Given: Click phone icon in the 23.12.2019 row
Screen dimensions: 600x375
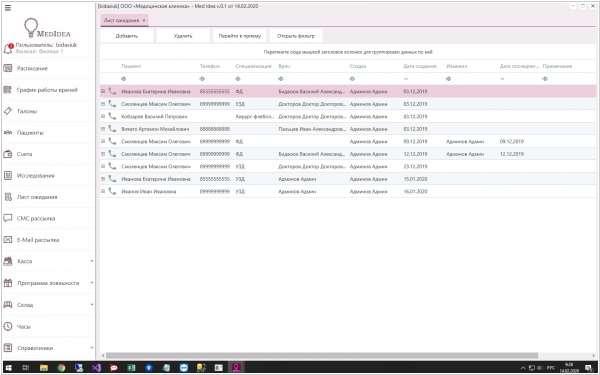Looking at the screenshot, I should [112, 166].
